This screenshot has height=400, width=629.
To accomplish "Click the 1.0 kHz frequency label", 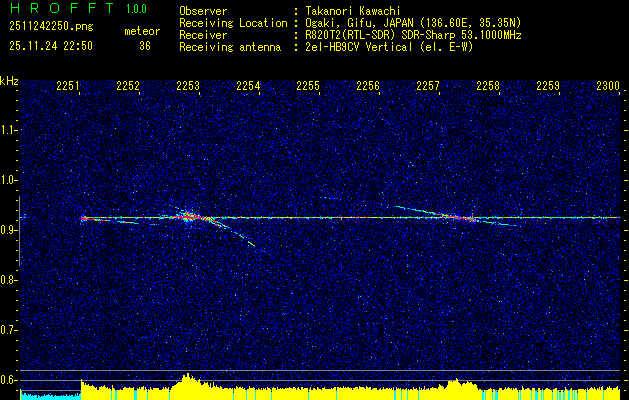I will [8, 180].
